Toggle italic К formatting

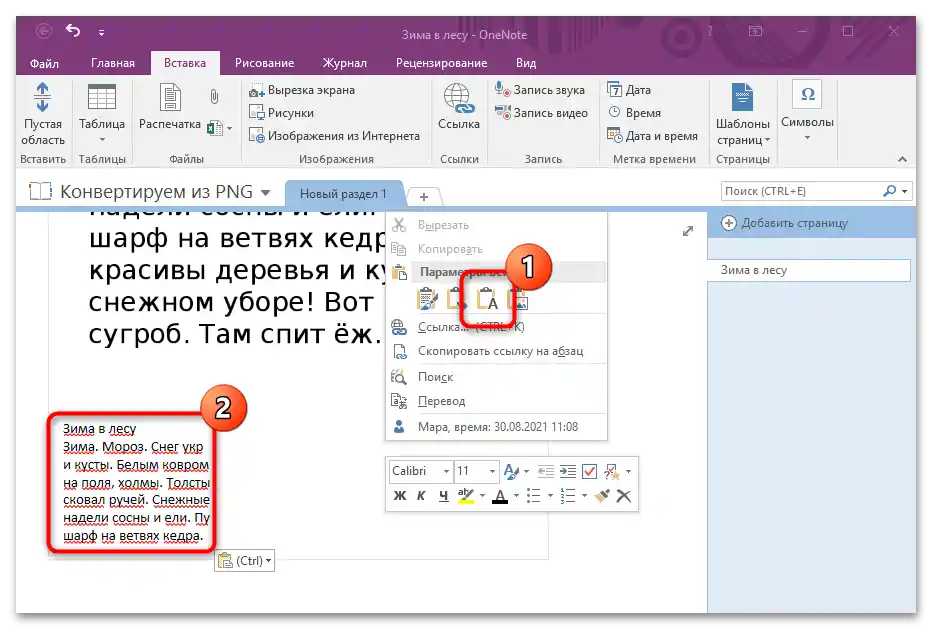point(421,496)
